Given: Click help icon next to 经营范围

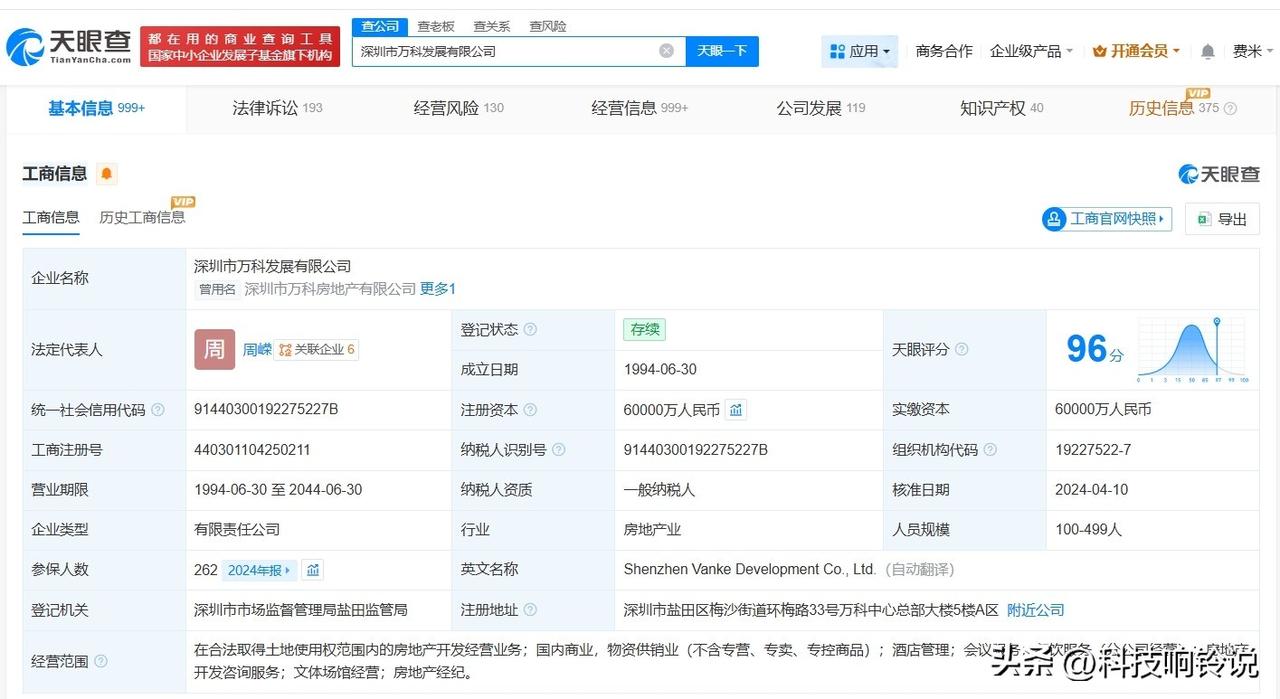Looking at the screenshot, I should tap(101, 661).
